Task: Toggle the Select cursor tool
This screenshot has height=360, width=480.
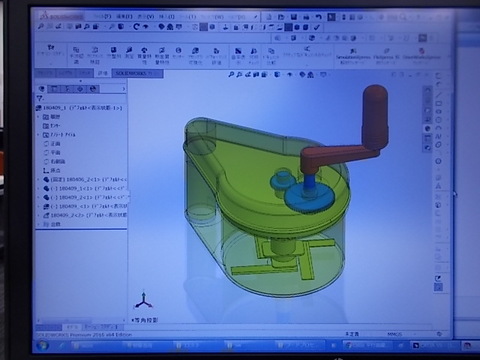Action: 331,17
